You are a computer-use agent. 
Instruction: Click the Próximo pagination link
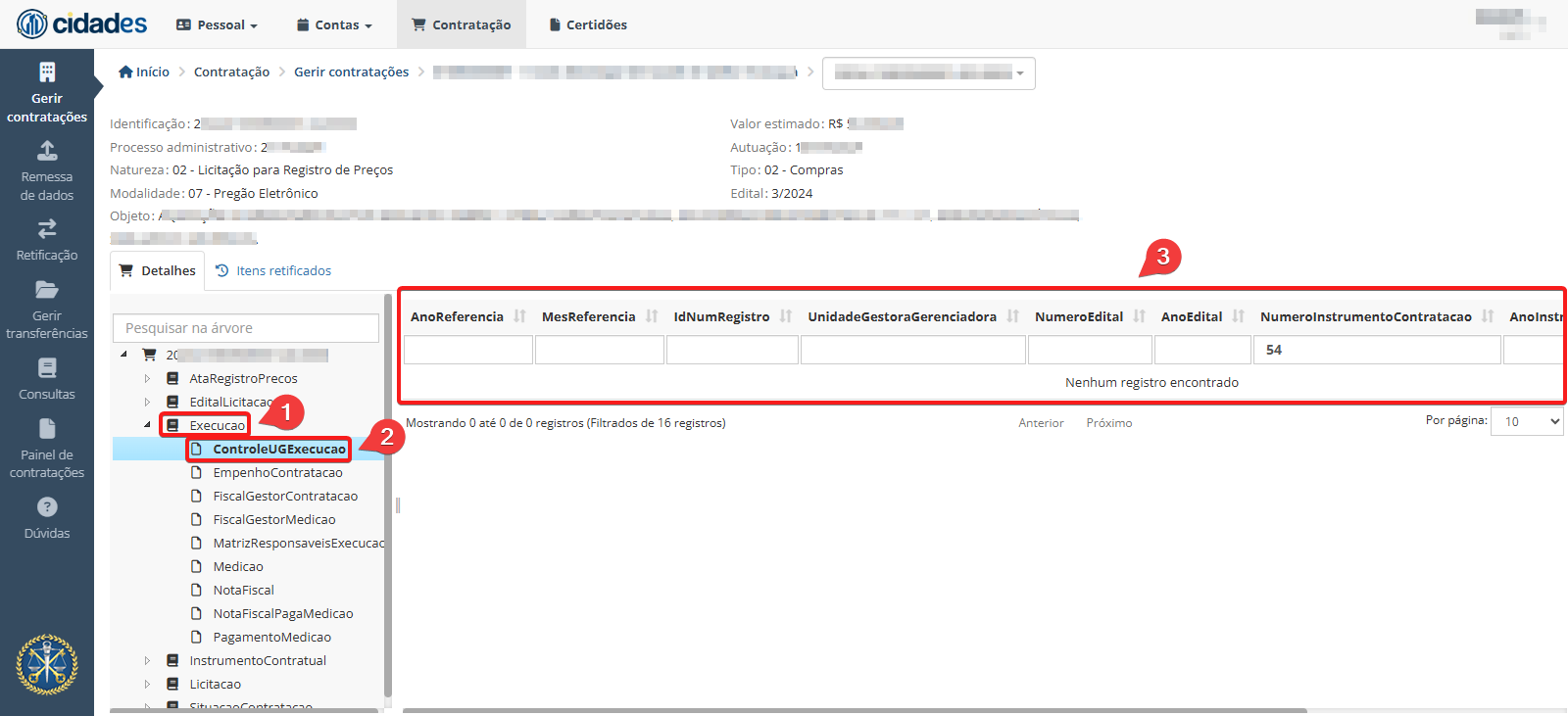pos(1109,423)
